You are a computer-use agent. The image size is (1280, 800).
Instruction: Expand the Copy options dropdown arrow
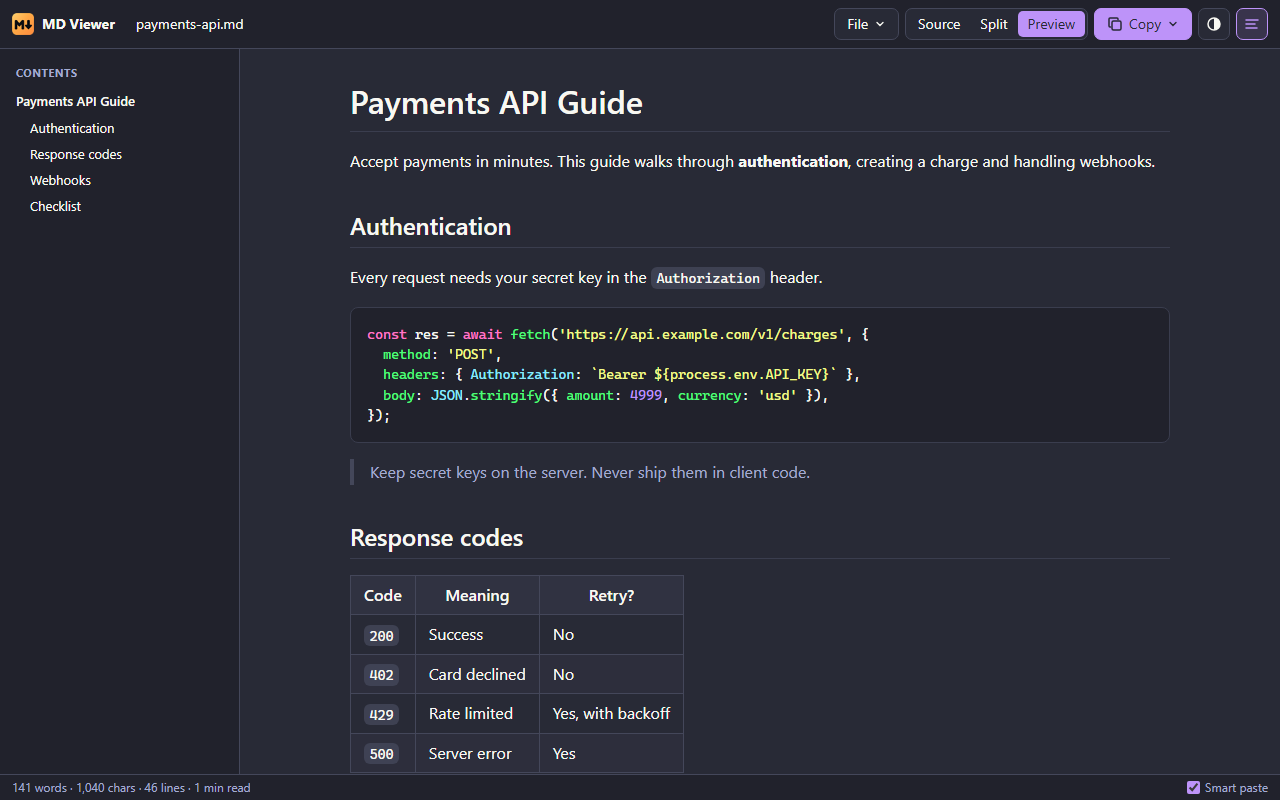pos(1174,24)
